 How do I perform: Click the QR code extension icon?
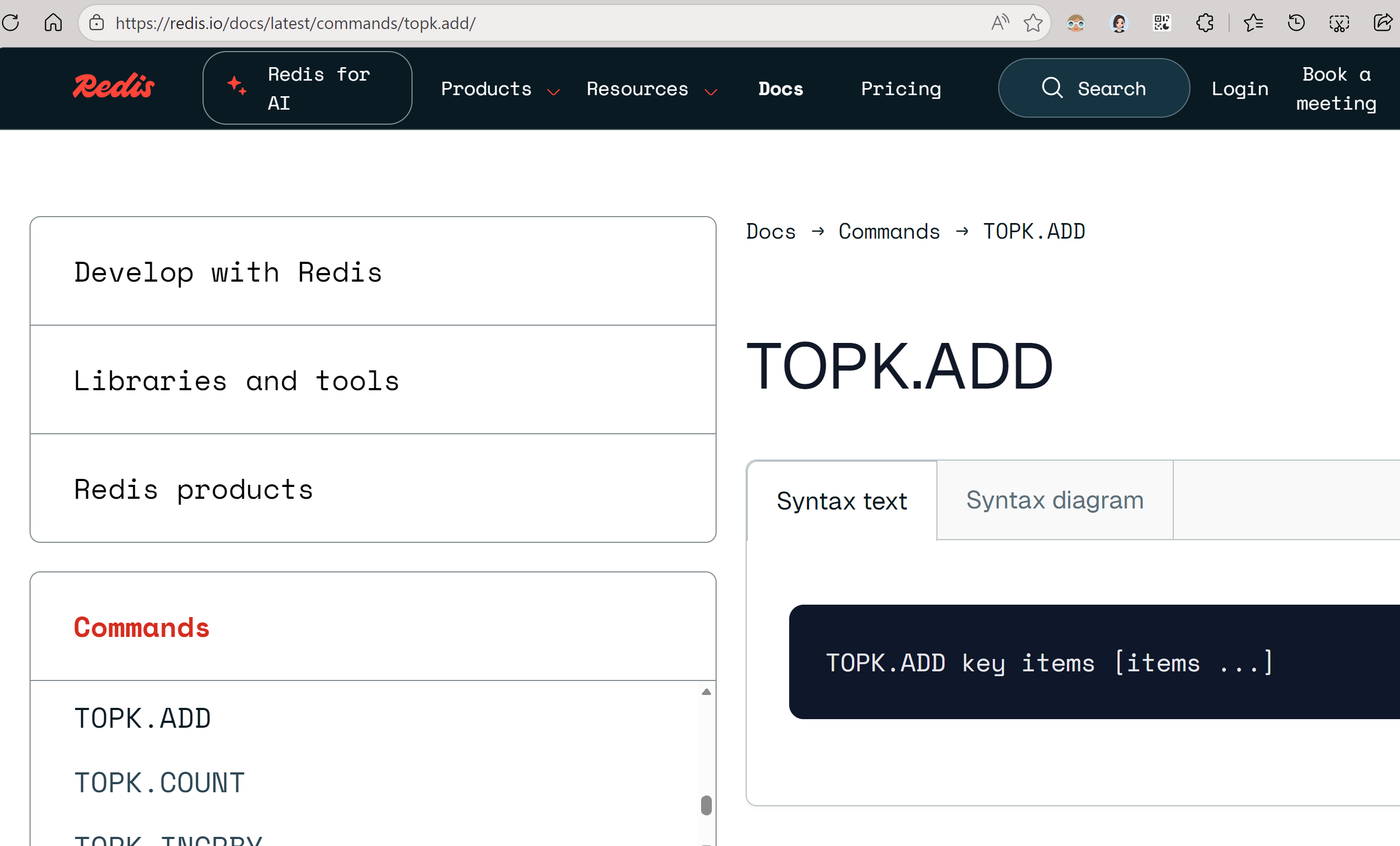[x=1161, y=23]
